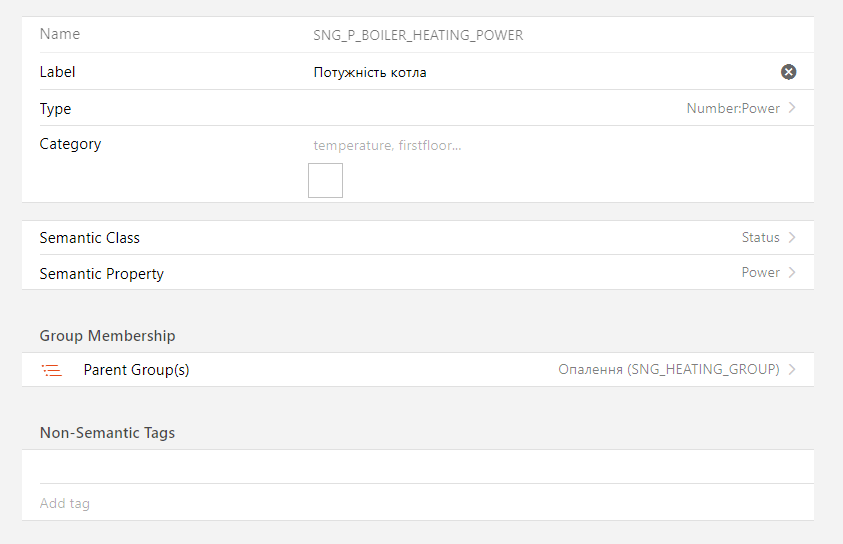Click the Parent Group(s) list icon
Screen dimensions: 843x544
pyautogui.click(x=52, y=370)
